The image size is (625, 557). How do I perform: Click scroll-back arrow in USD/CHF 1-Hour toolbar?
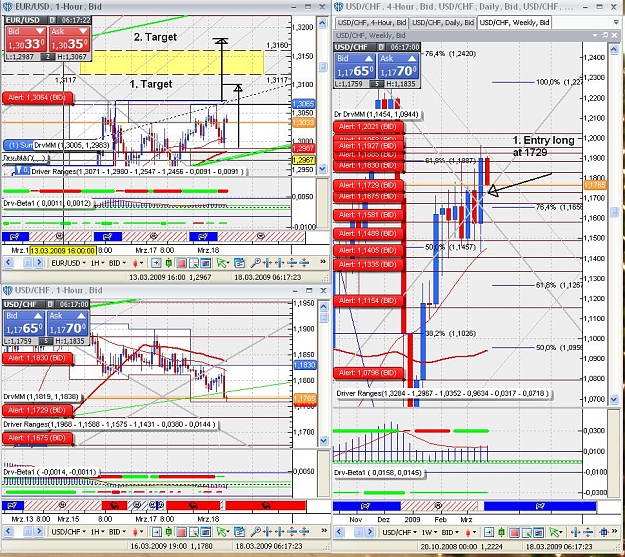[x=8, y=531]
